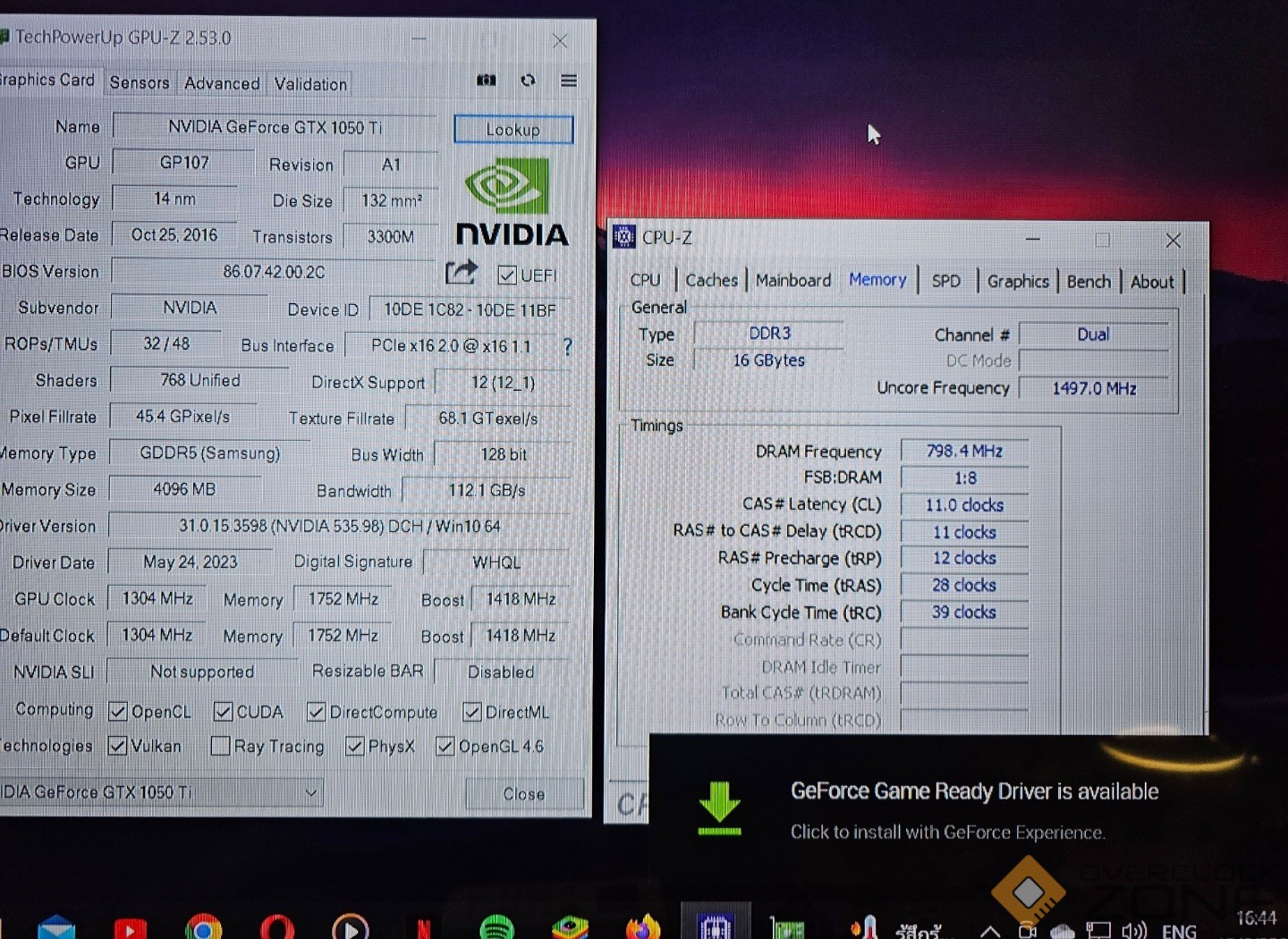Toggle the DirectCompute checkbox
This screenshot has height=939, width=1288.
coord(316,712)
